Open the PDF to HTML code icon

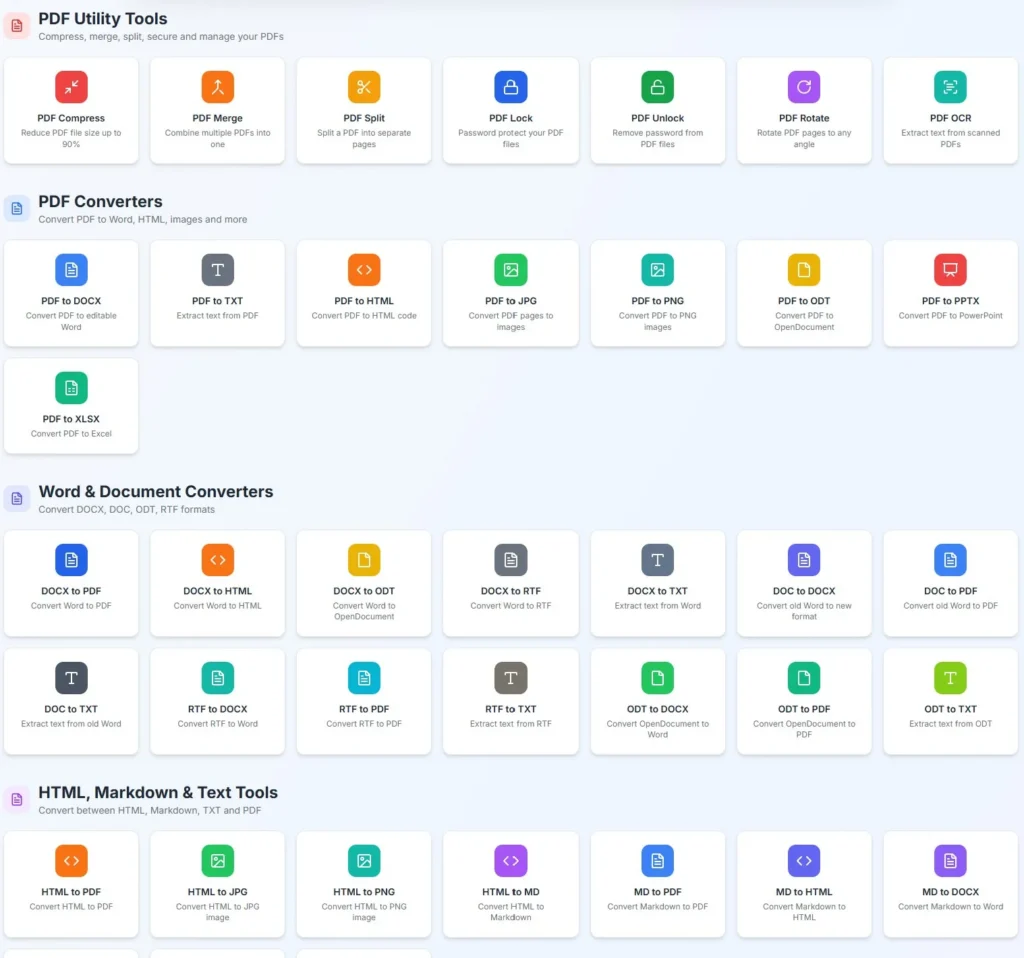(364, 270)
